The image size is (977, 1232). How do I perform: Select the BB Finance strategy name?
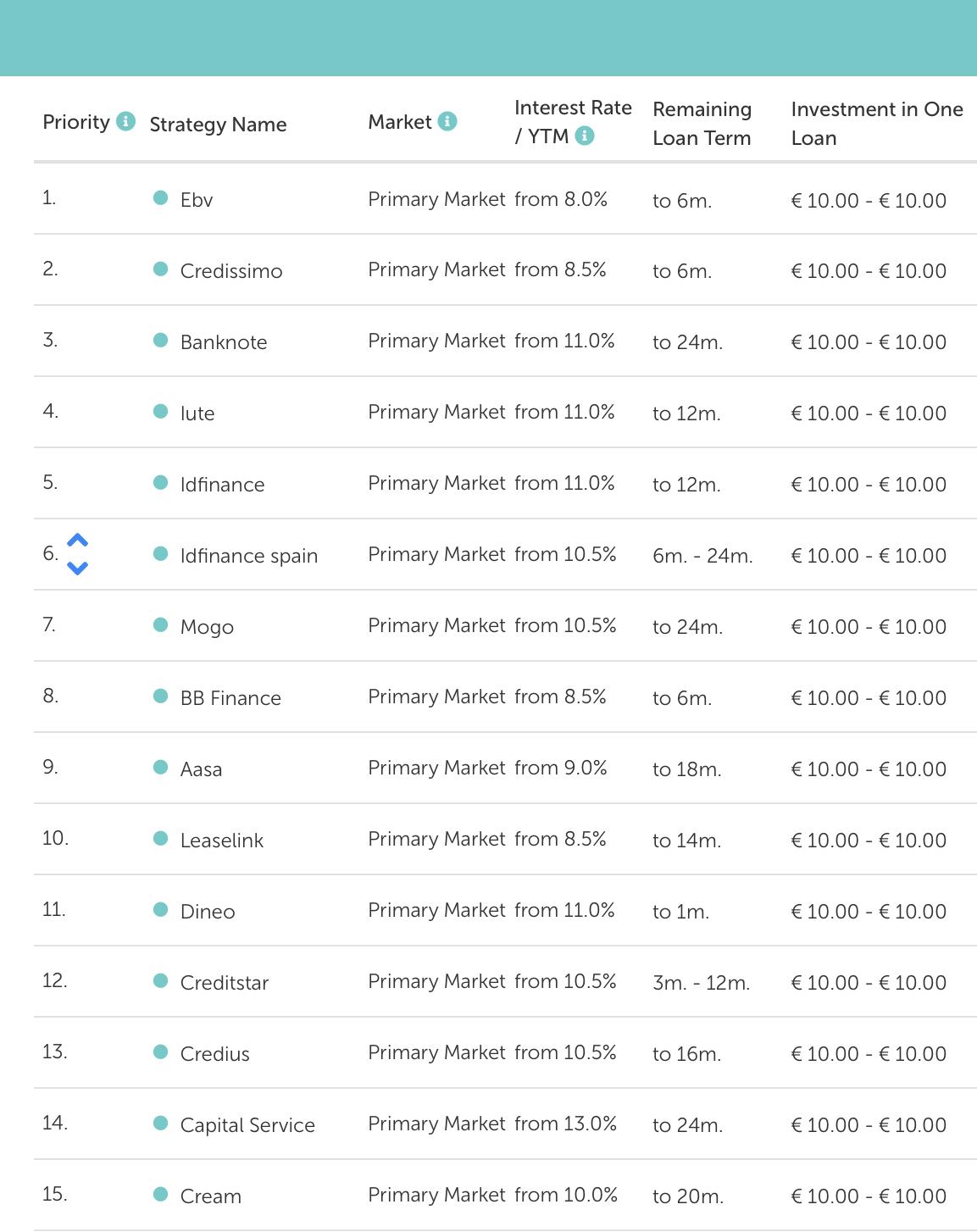pos(230,698)
